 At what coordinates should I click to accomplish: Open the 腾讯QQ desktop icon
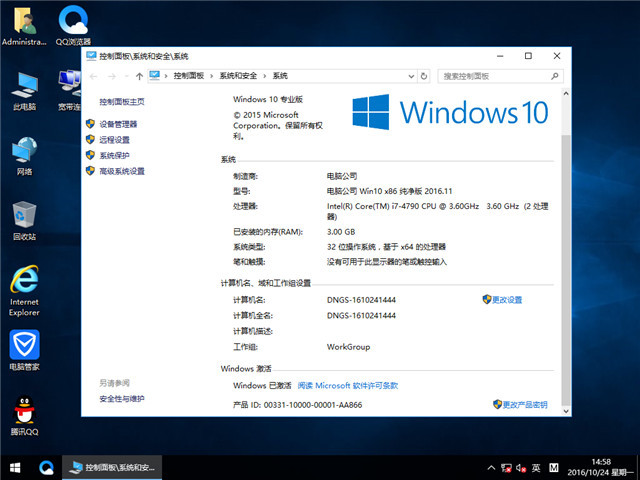25,414
